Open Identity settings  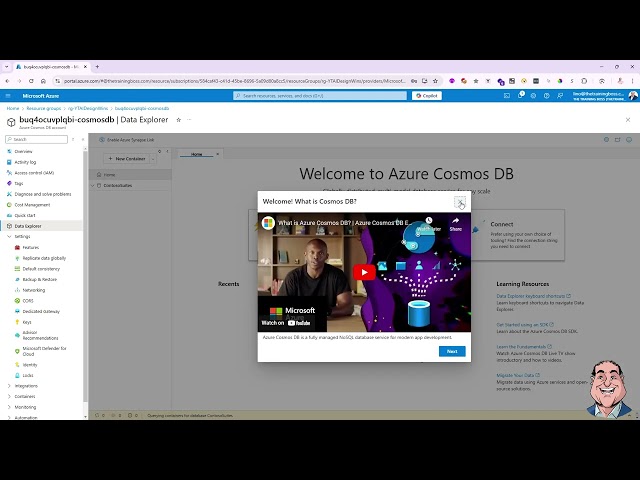click(30, 364)
